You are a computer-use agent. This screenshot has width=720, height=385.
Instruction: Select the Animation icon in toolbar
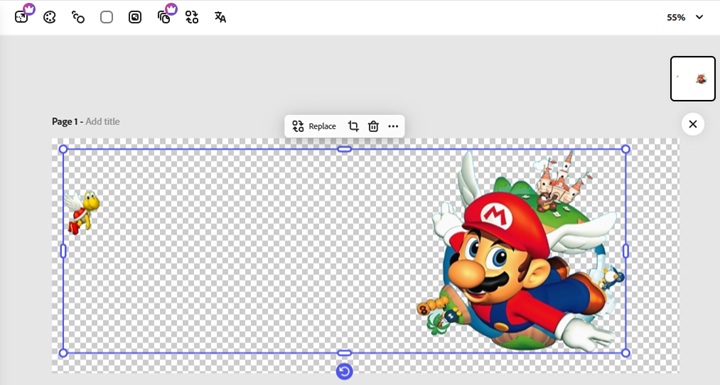78,17
